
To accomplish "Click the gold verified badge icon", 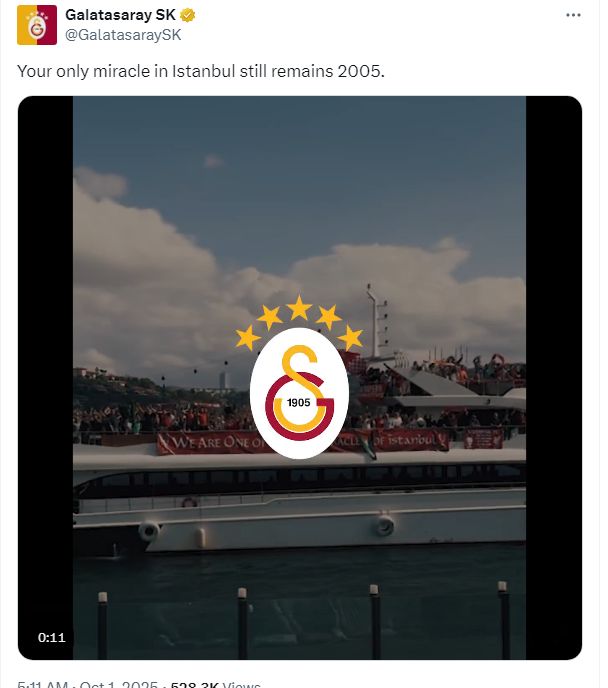I will click(188, 15).
